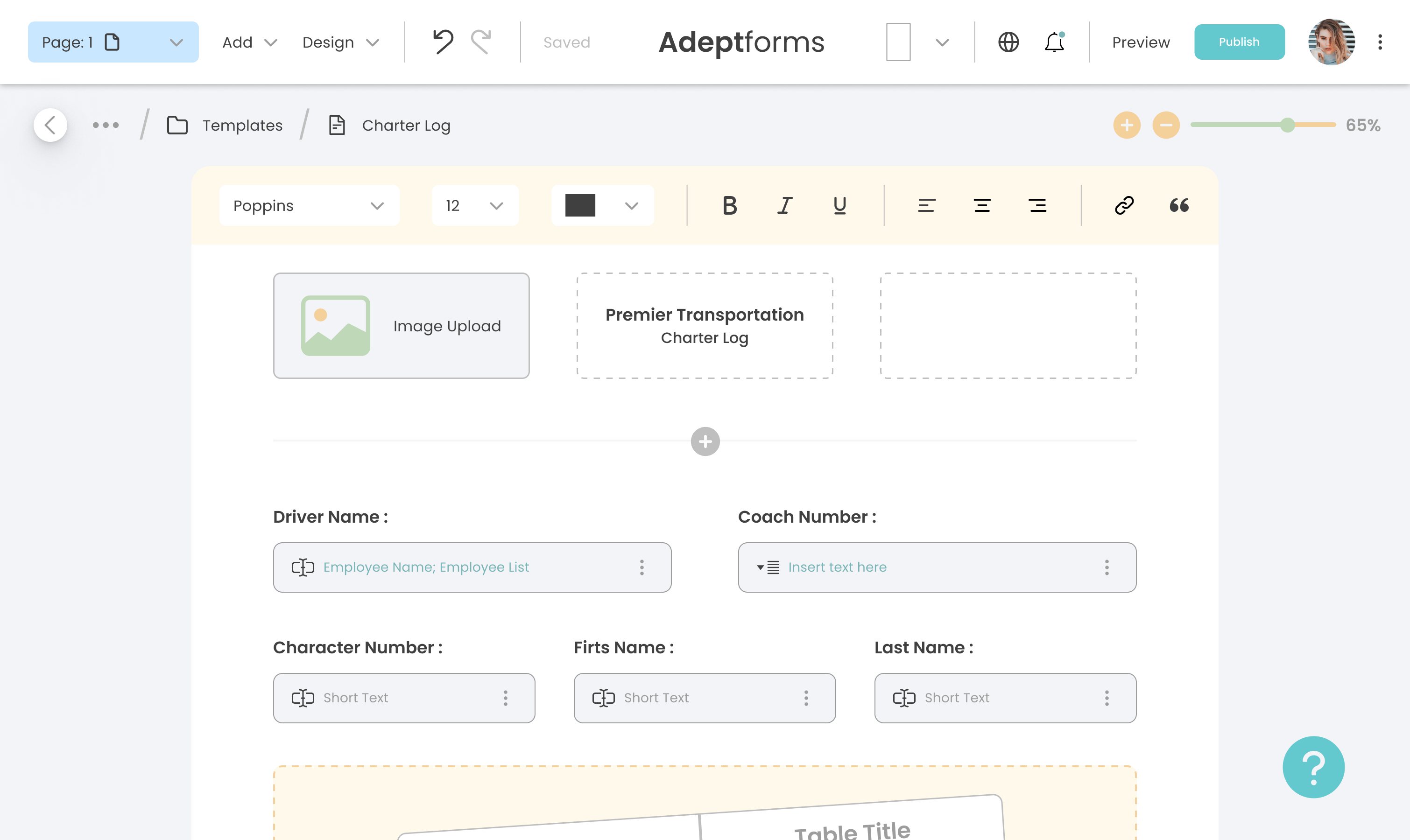
Task: Toggle underline formatting
Action: [x=839, y=205]
